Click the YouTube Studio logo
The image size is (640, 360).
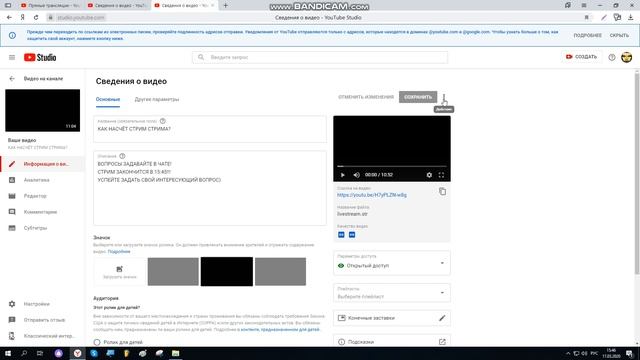click(x=40, y=58)
